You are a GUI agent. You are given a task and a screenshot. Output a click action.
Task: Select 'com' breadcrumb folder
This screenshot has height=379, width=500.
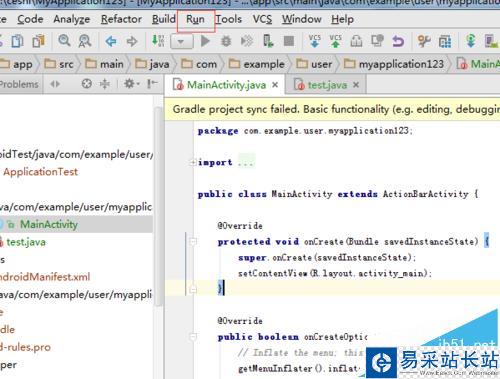[x=199, y=64]
